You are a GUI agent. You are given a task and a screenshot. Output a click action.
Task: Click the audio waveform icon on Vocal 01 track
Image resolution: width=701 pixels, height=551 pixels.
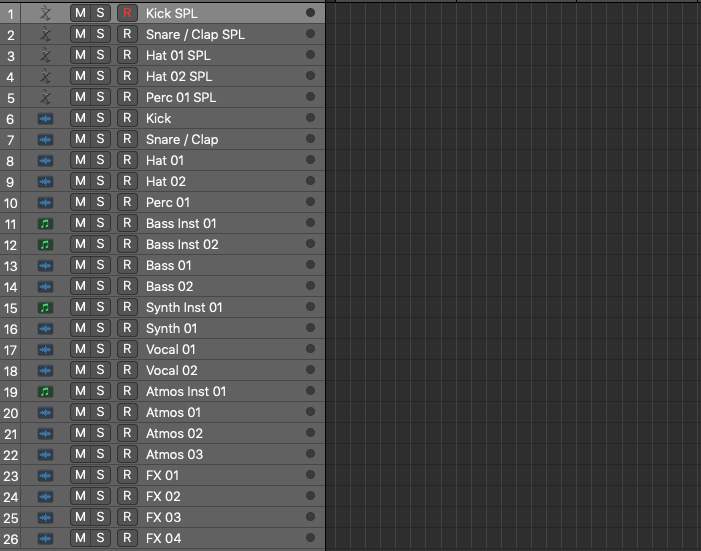44,349
